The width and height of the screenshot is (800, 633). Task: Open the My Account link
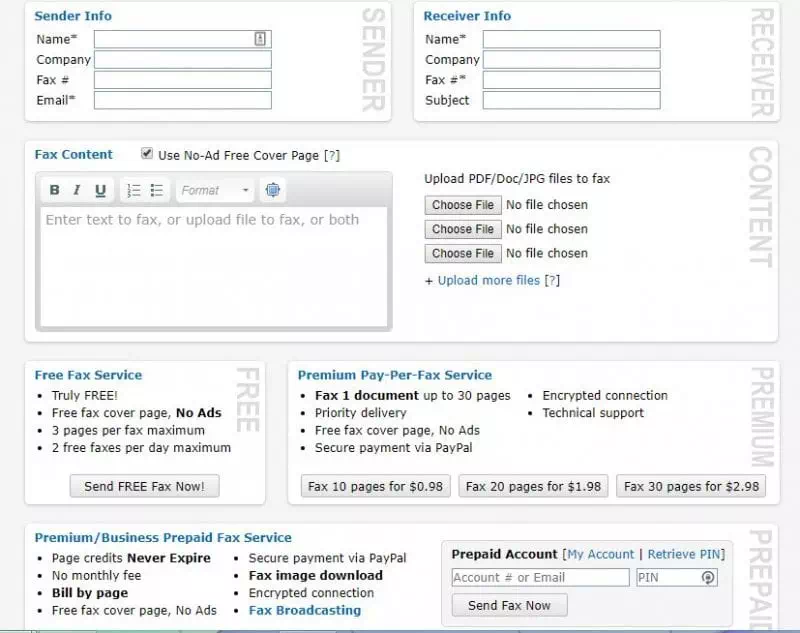pos(600,554)
